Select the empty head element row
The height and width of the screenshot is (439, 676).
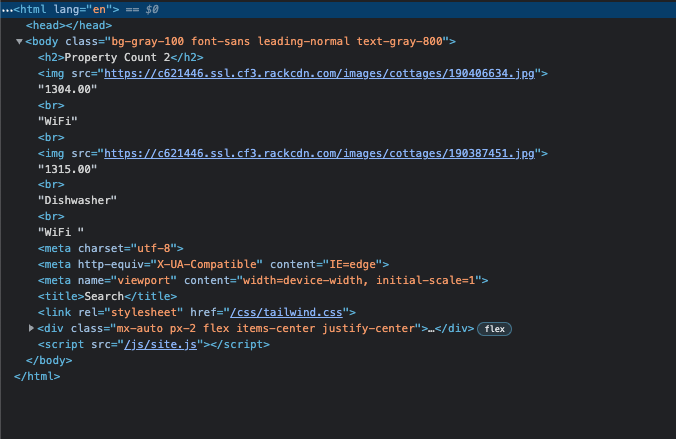[338, 25]
